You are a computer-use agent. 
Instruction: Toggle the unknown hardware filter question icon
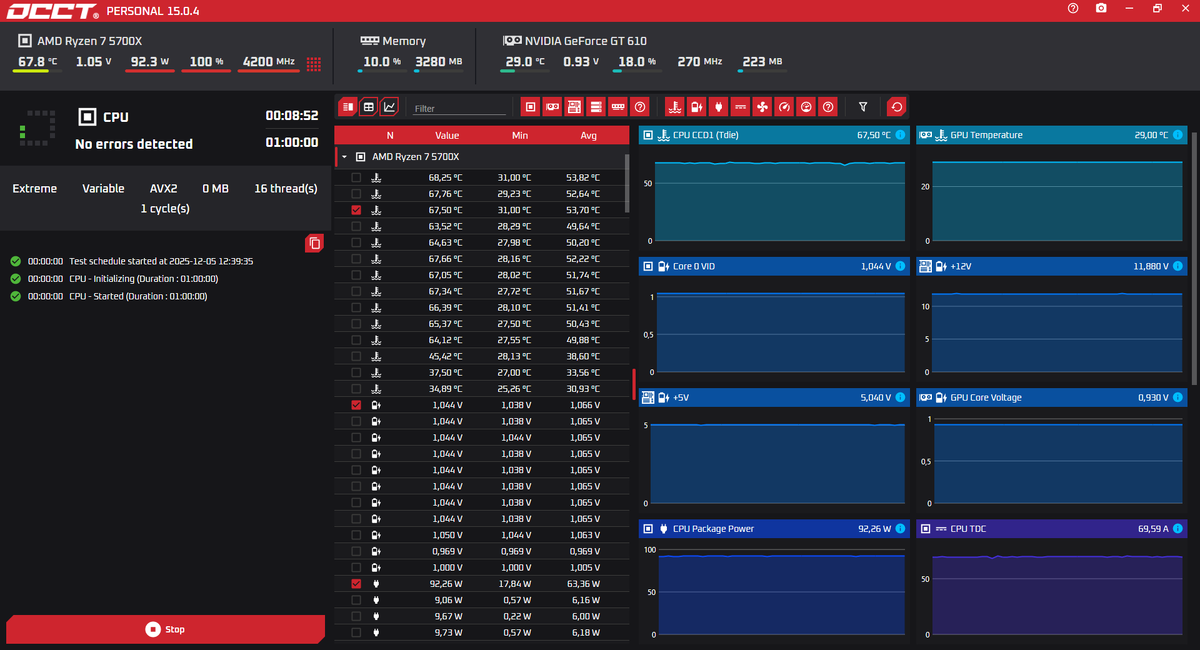tap(640, 106)
